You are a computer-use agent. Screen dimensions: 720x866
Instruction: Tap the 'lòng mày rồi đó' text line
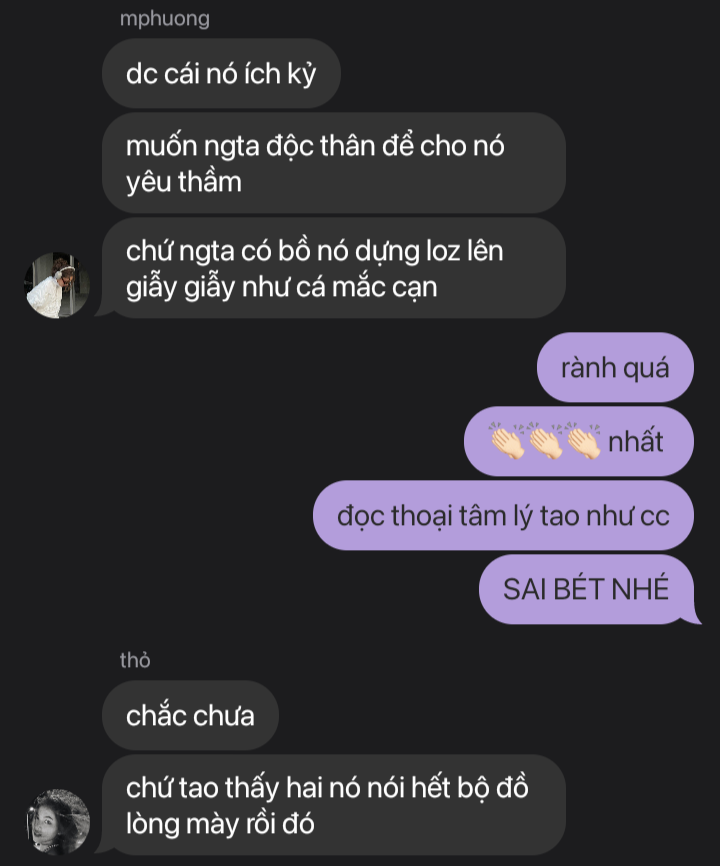[x=220, y=824]
